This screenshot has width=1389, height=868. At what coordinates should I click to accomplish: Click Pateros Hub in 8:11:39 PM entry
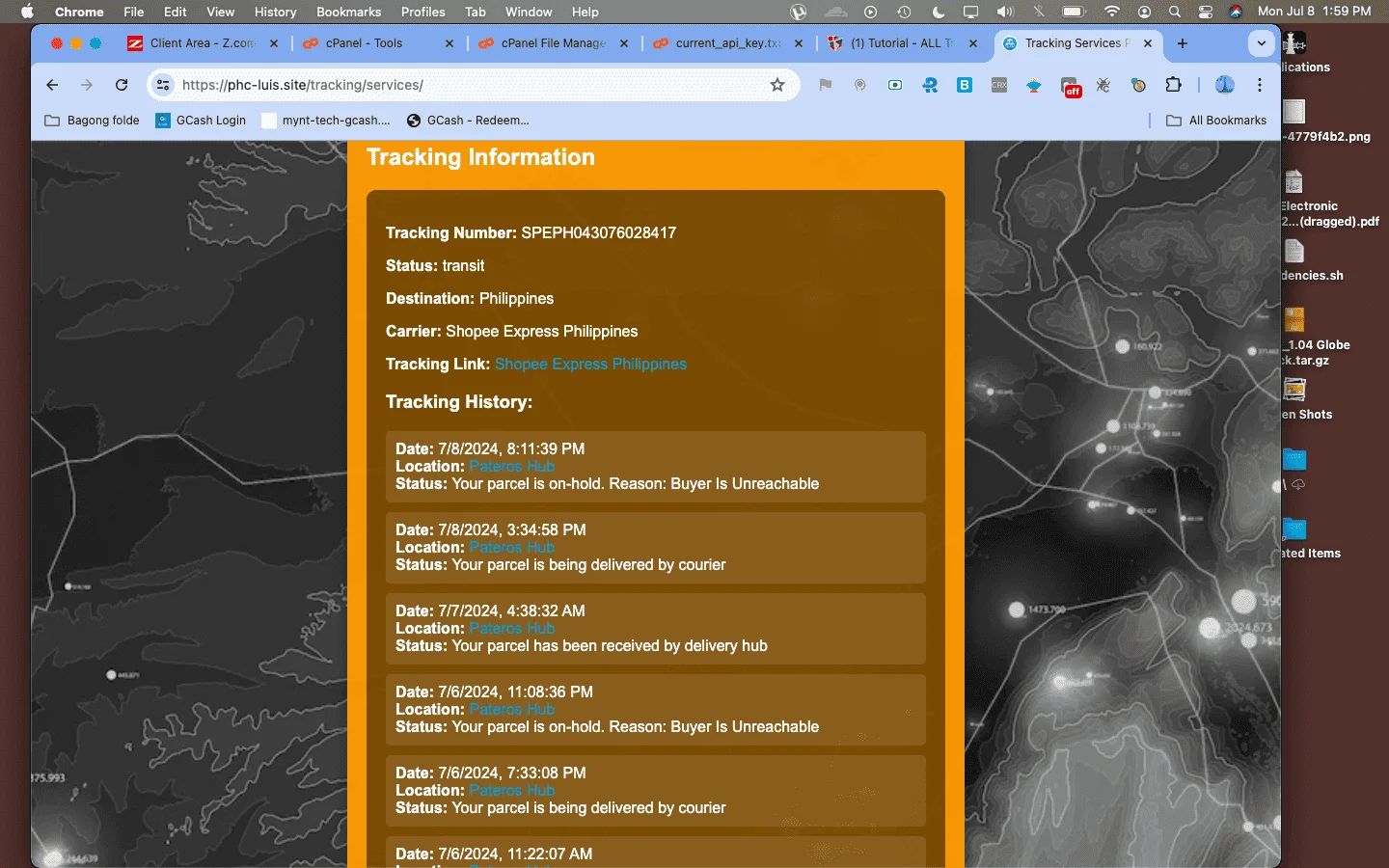tap(511, 466)
